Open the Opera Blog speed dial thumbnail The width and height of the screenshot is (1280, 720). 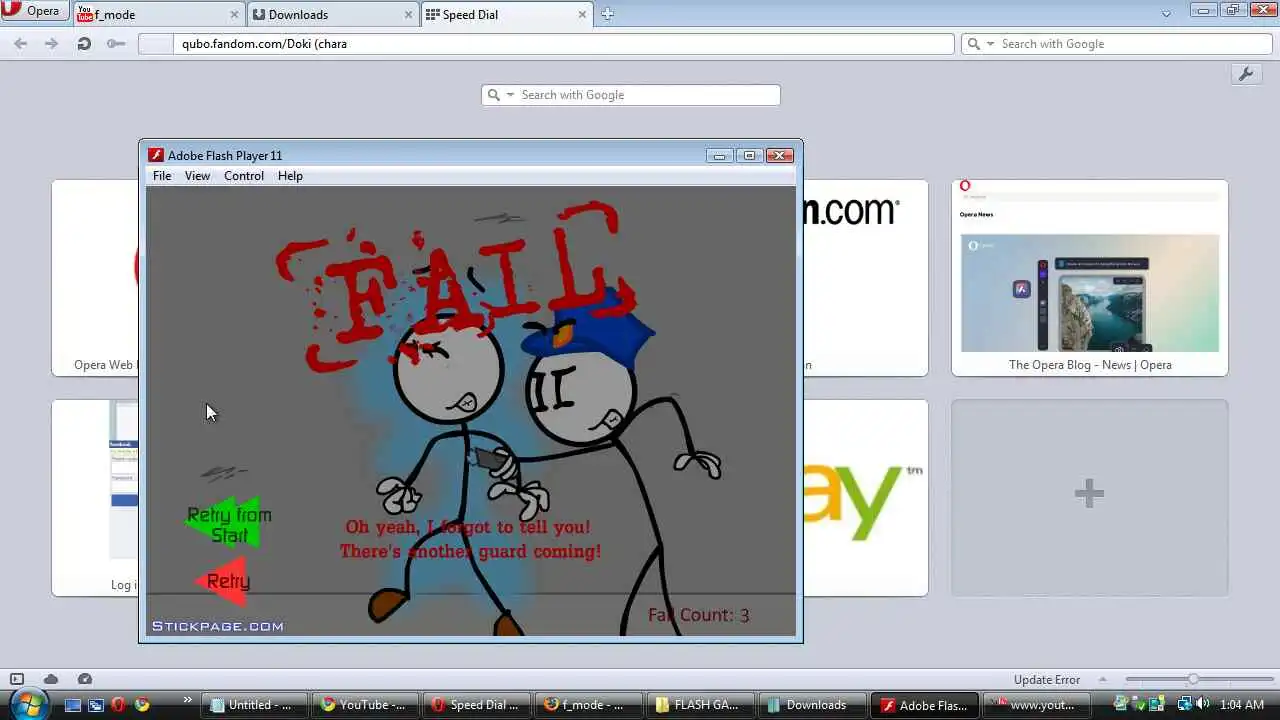tap(1090, 278)
